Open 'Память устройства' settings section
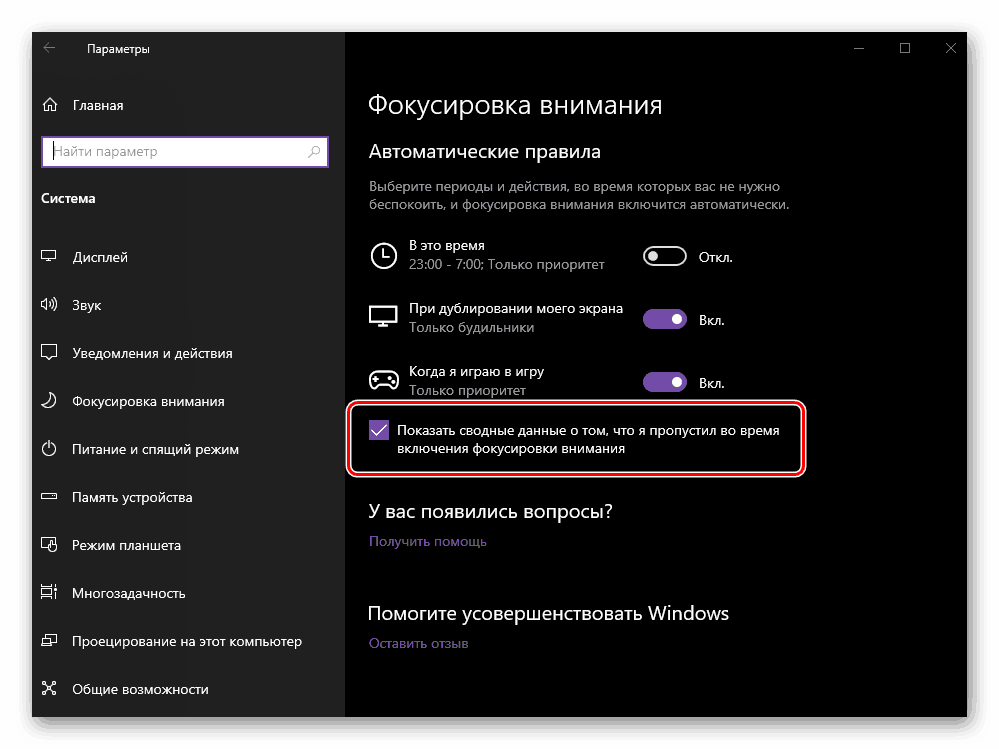The image size is (999, 749). tap(132, 497)
